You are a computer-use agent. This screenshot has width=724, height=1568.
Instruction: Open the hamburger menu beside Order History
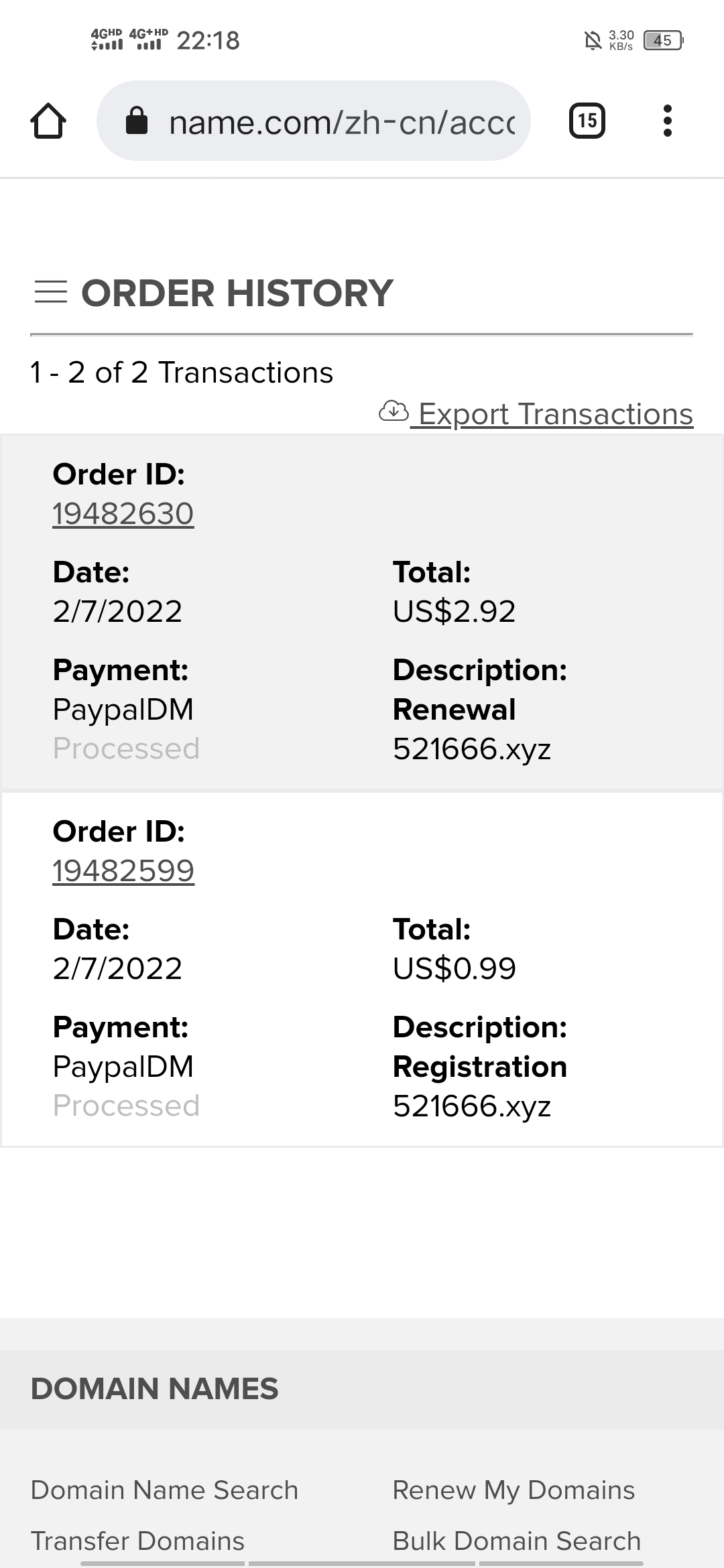51,292
